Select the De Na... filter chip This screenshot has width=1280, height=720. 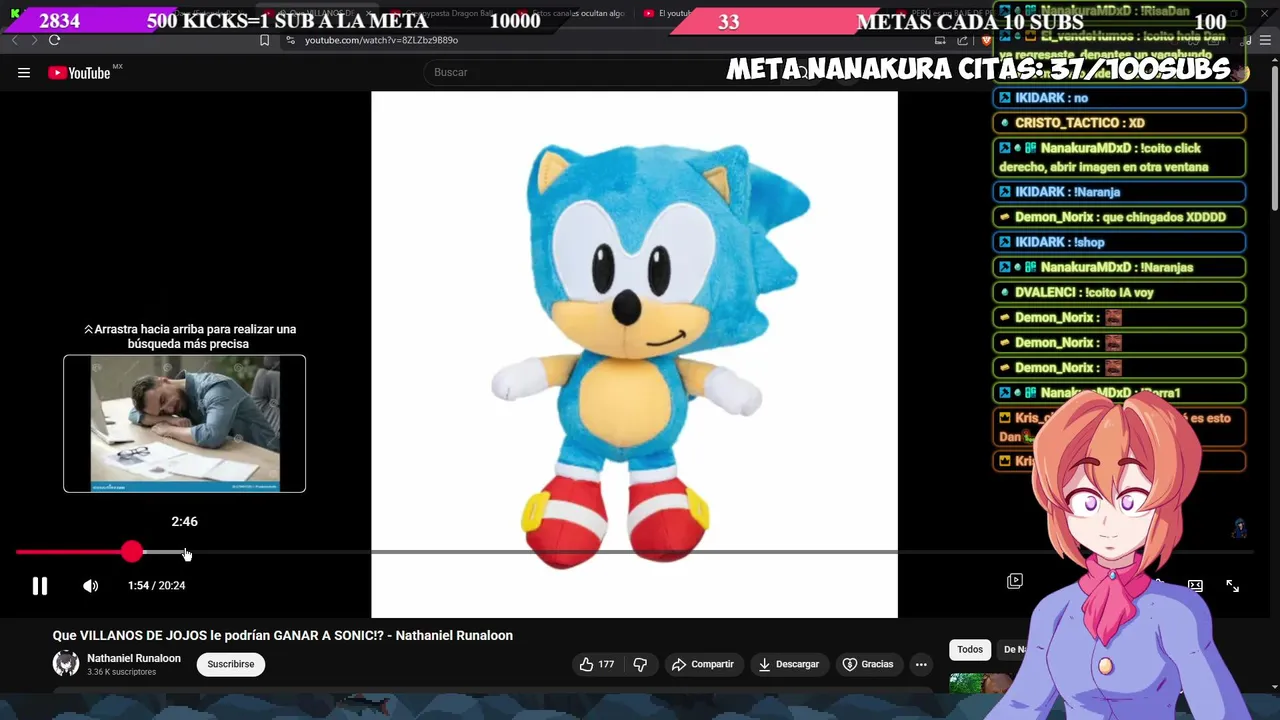click(x=1014, y=650)
